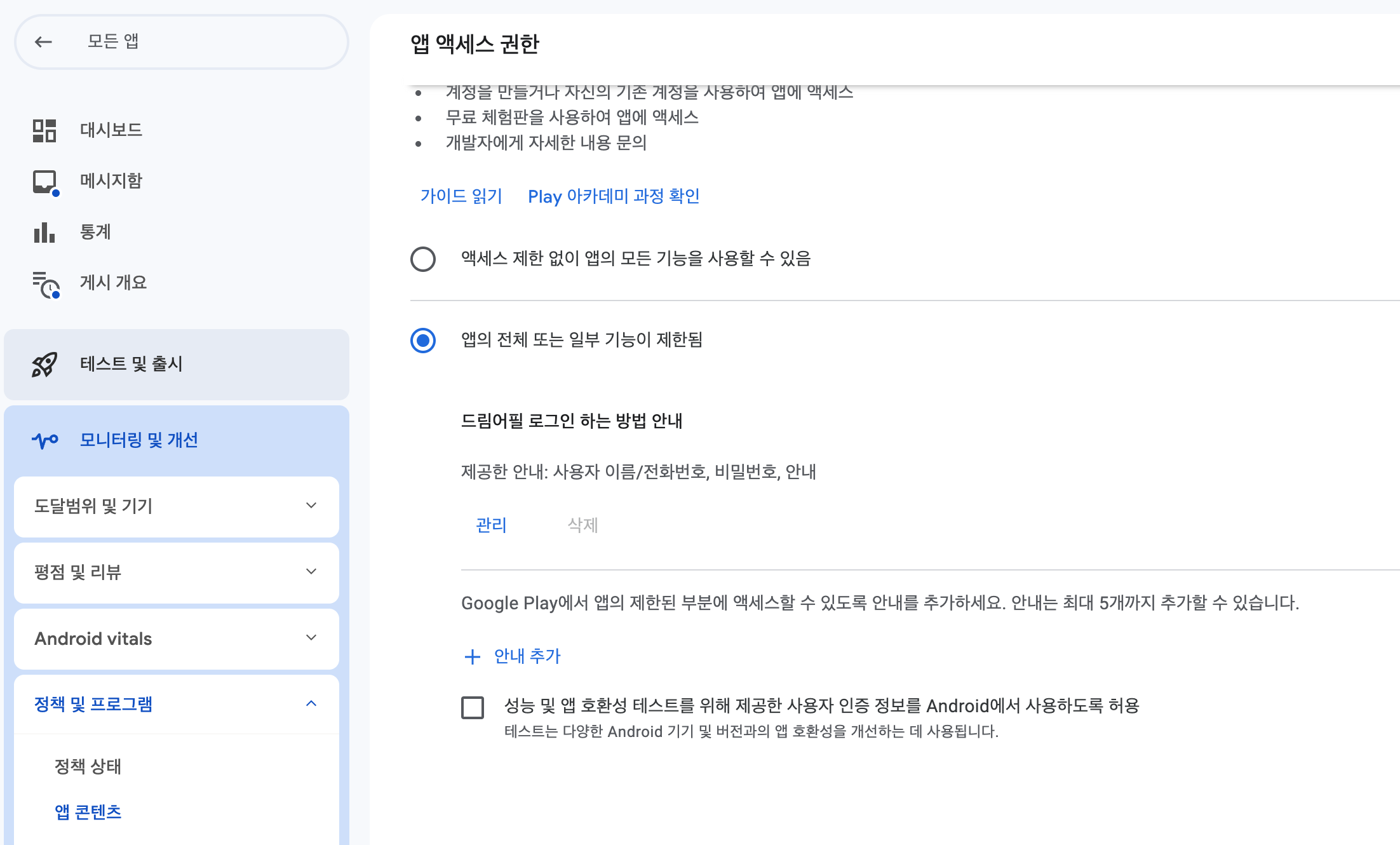Click the 대시보드 dashboard grid icon
The width and height of the screenshot is (1400, 845).
pos(44,130)
